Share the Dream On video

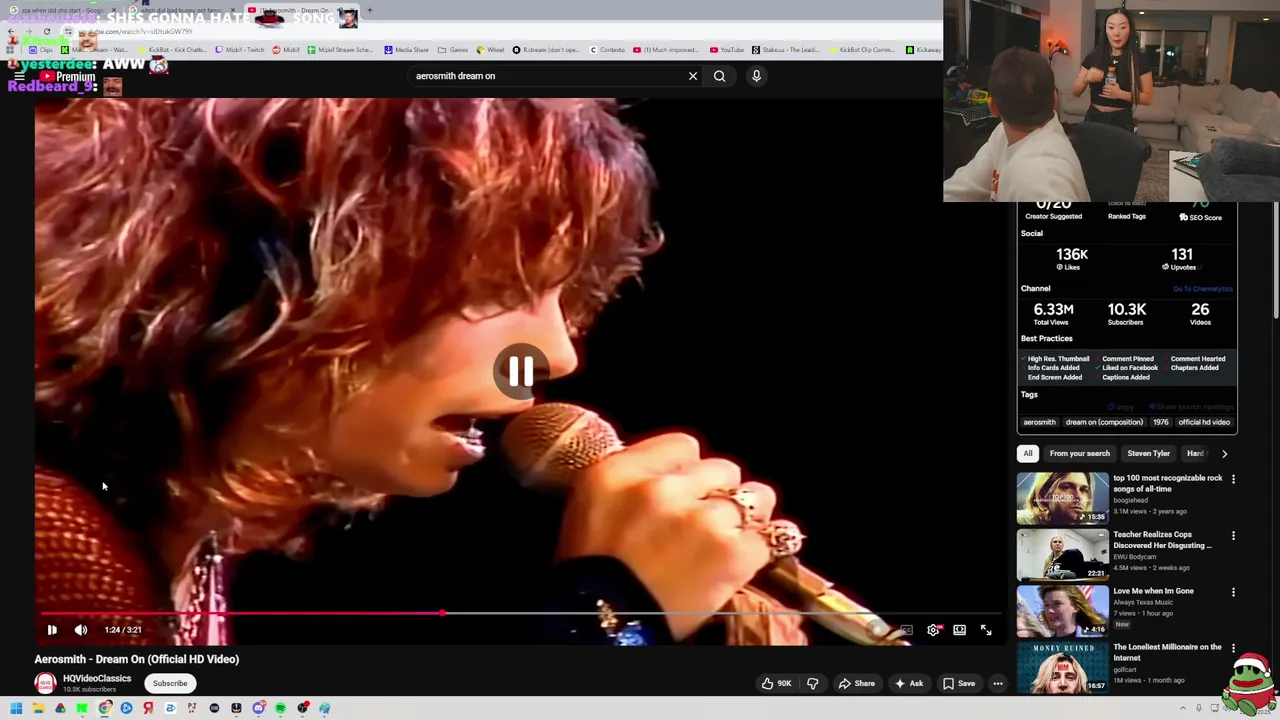pos(856,684)
